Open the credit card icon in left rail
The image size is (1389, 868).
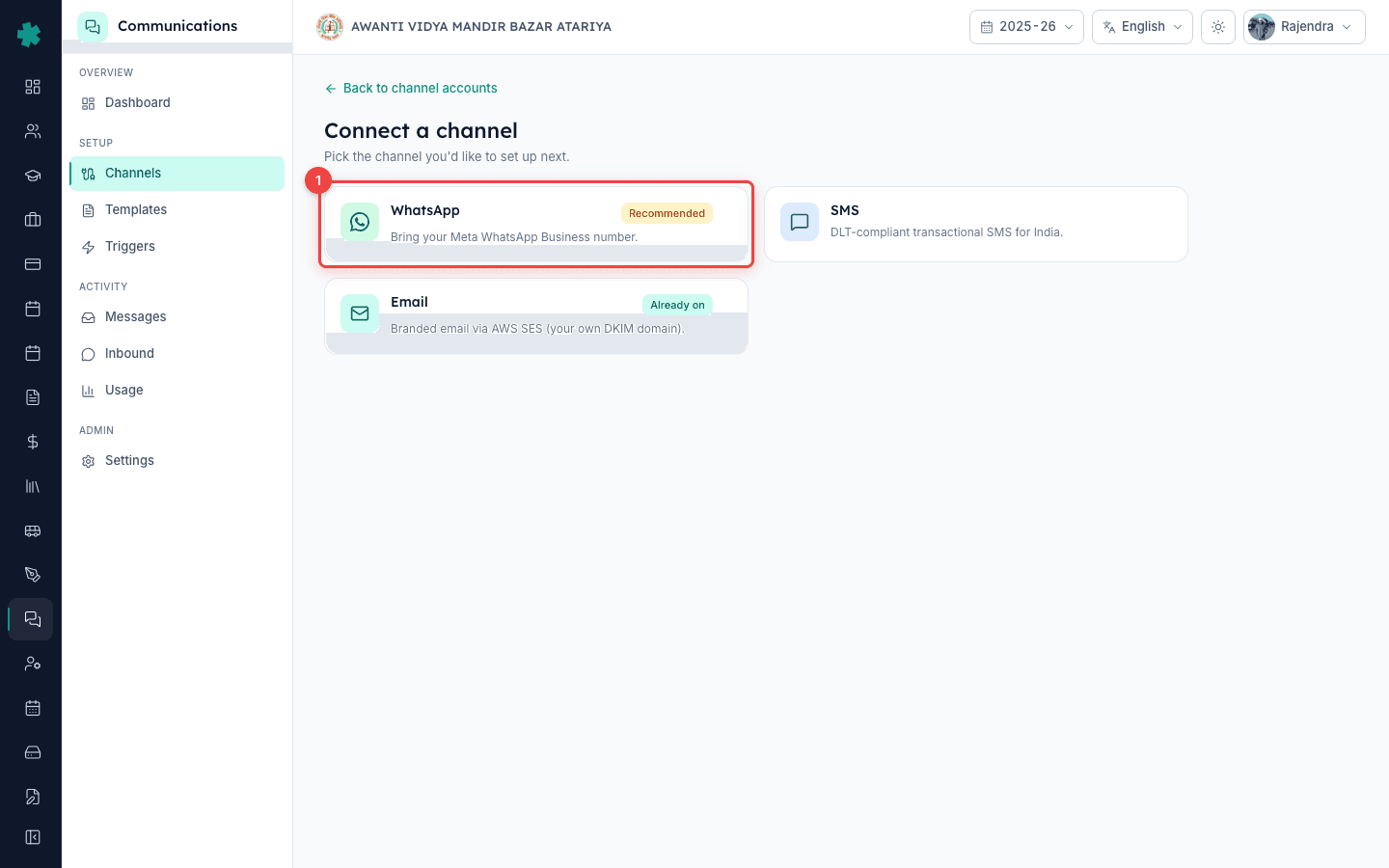coord(33,264)
